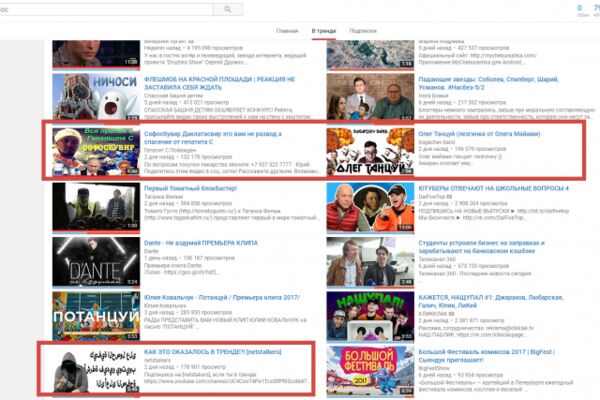Open Студенты устроили бизнес на заправках video
The width and height of the screenshot is (600, 400).
[481, 247]
